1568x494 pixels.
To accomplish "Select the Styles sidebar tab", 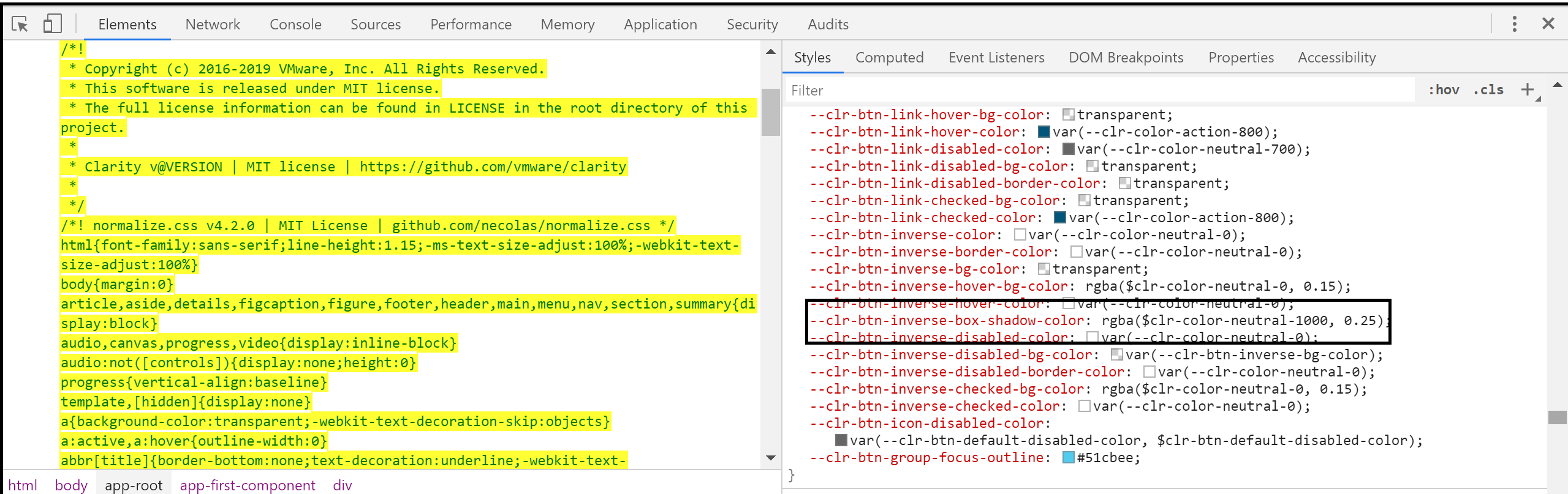I will [812, 58].
